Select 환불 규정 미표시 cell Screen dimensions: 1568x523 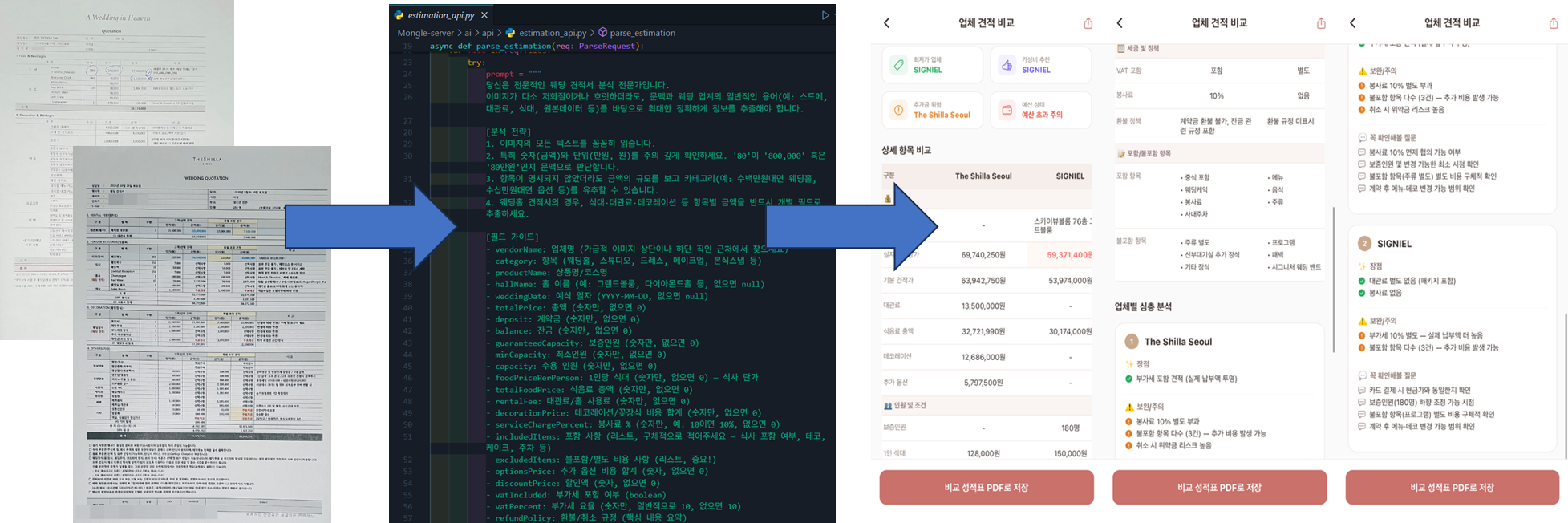coord(1290,121)
